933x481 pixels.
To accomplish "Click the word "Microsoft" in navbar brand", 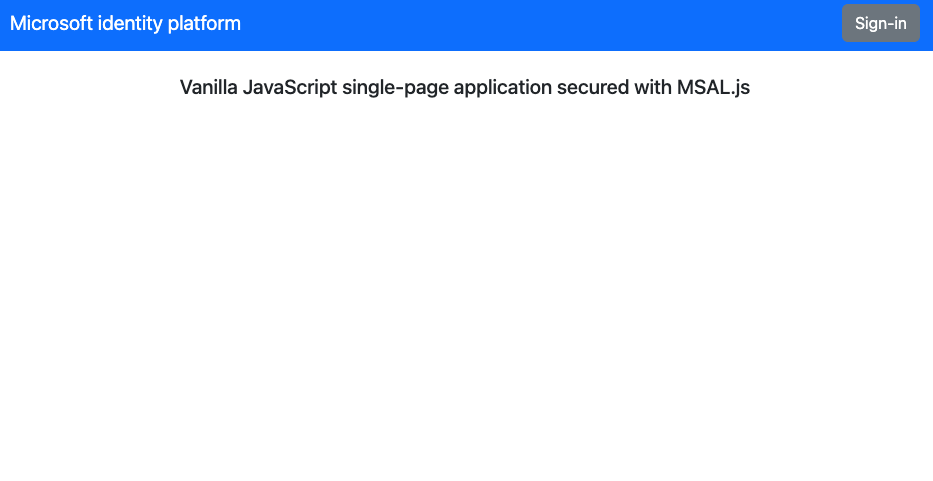I will coord(51,23).
